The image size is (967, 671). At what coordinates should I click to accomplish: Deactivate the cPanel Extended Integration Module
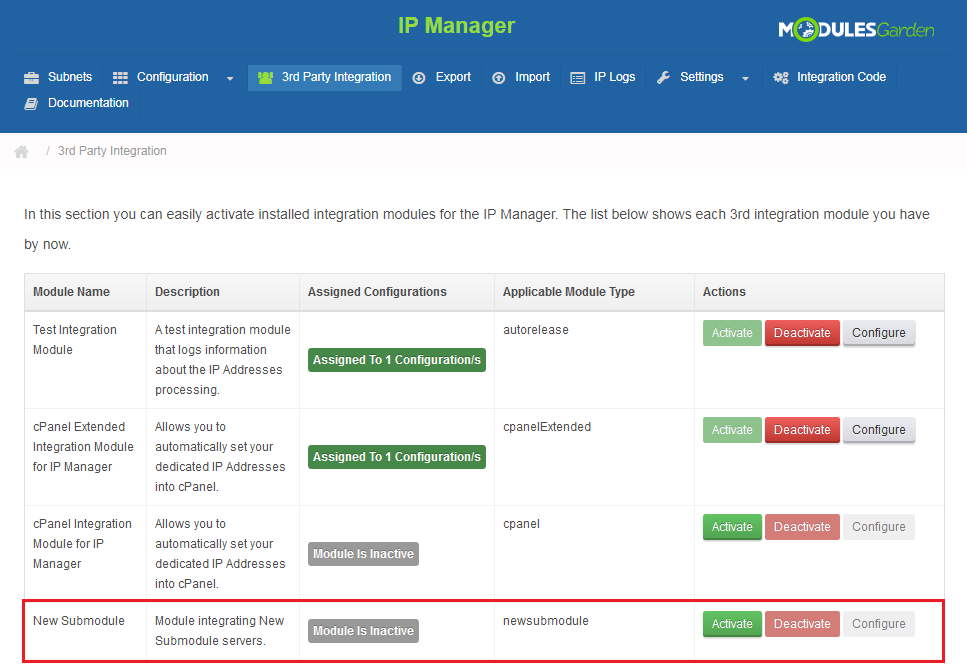click(802, 430)
